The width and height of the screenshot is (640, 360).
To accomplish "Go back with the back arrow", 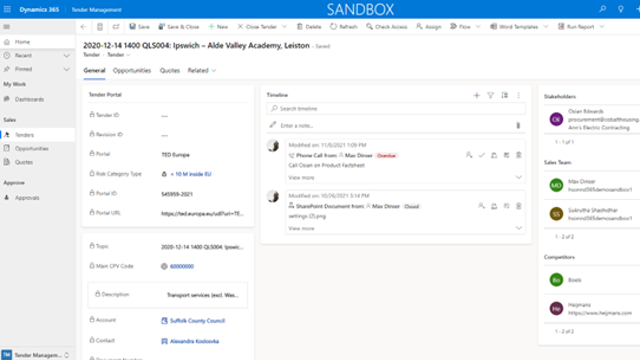I will click(83, 27).
